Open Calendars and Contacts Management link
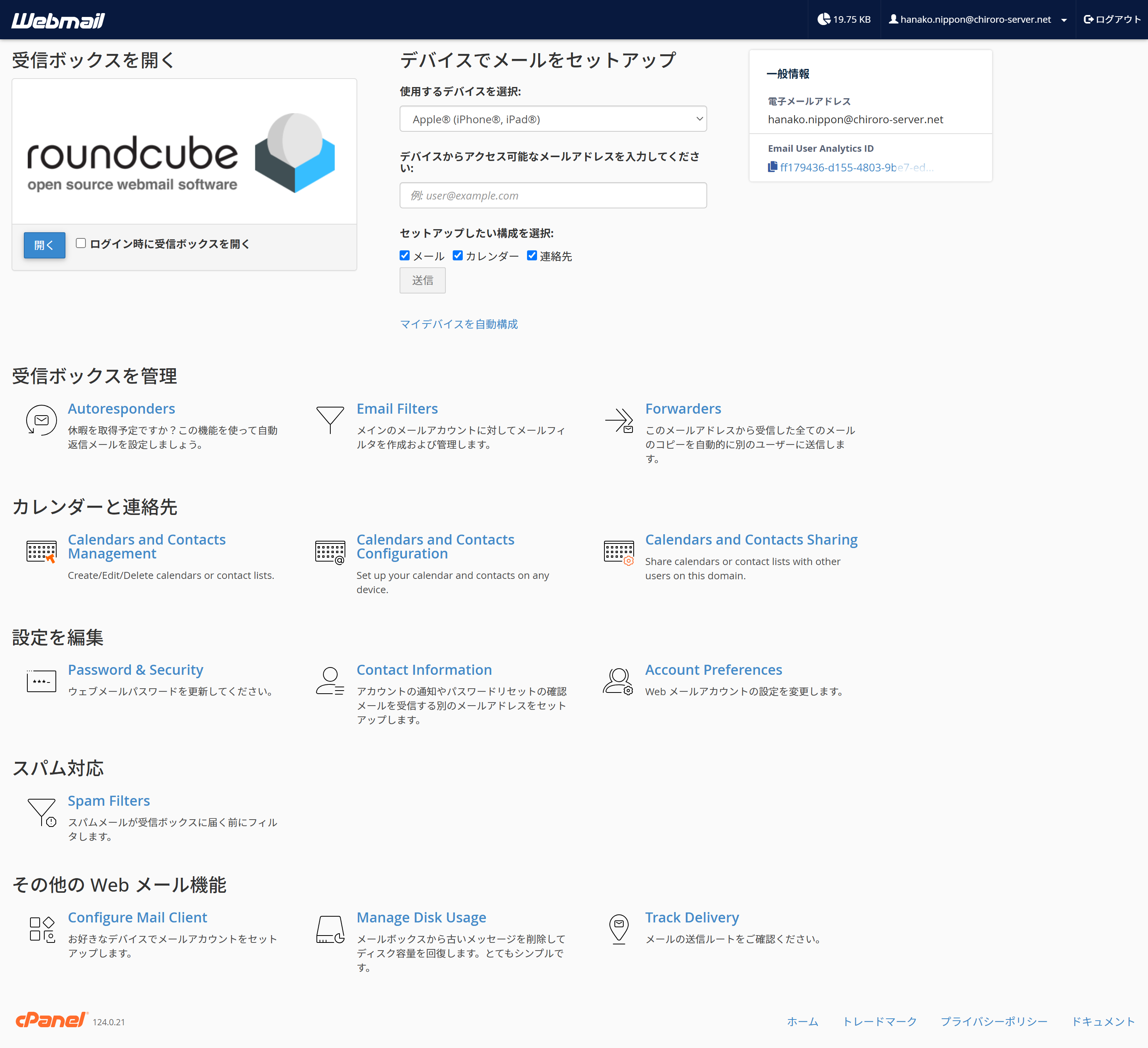Image resolution: width=1148 pixels, height=1048 pixels. click(x=146, y=546)
